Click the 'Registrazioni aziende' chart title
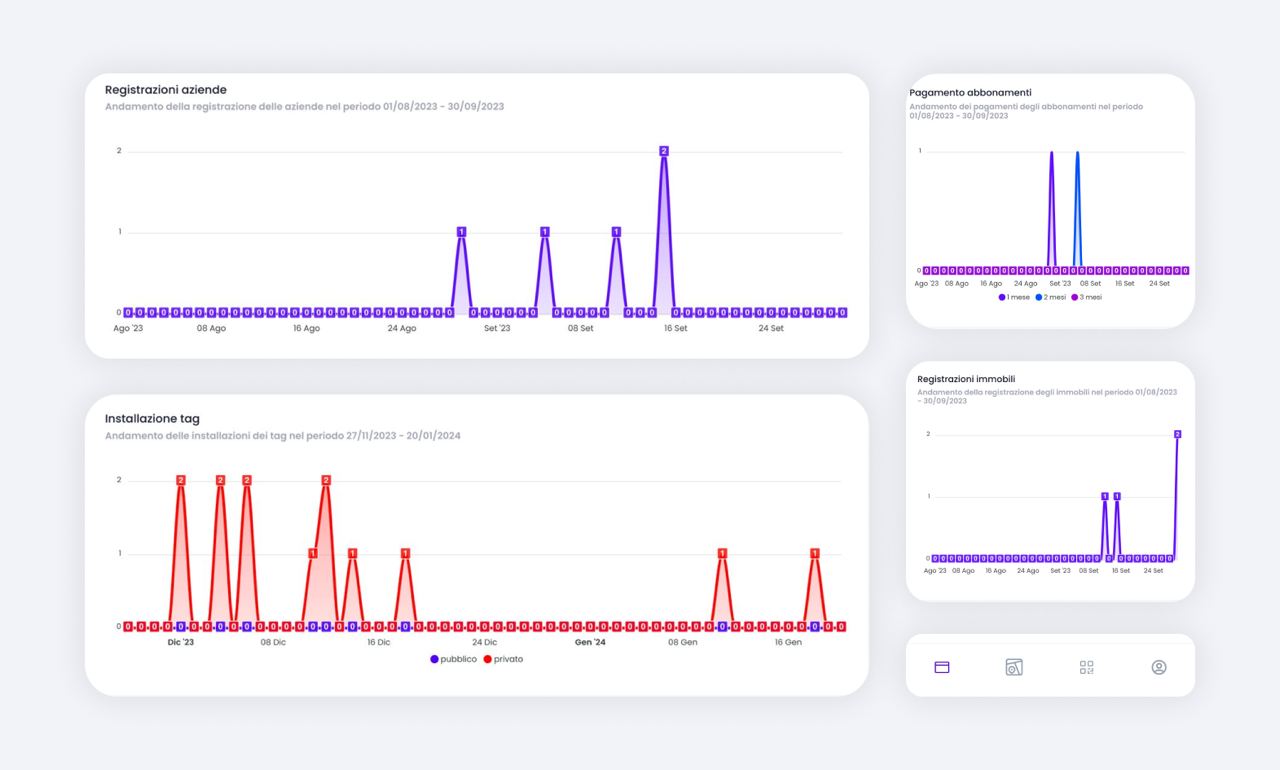This screenshot has width=1280, height=770. pos(166,89)
